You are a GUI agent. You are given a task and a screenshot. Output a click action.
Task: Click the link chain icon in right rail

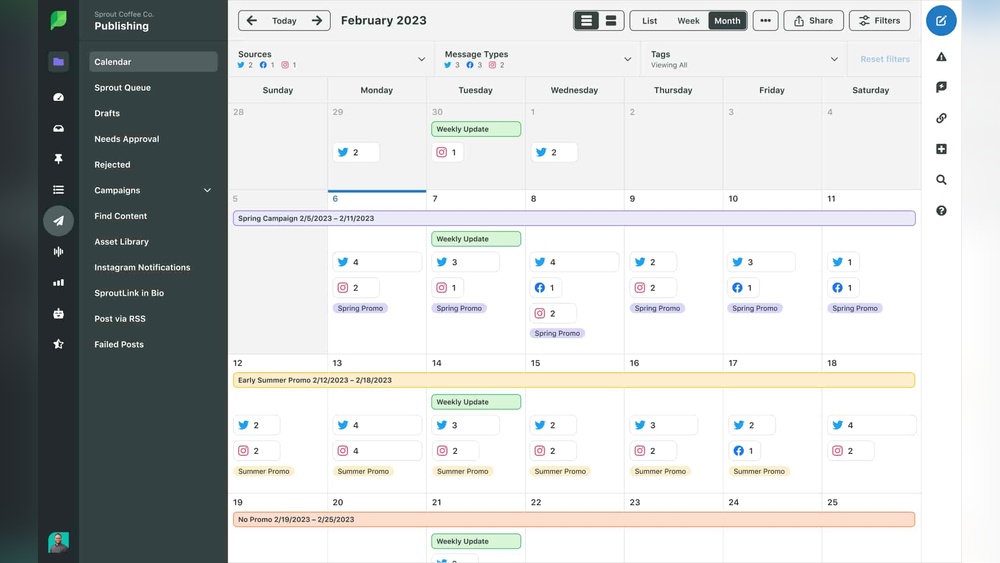[x=941, y=118]
